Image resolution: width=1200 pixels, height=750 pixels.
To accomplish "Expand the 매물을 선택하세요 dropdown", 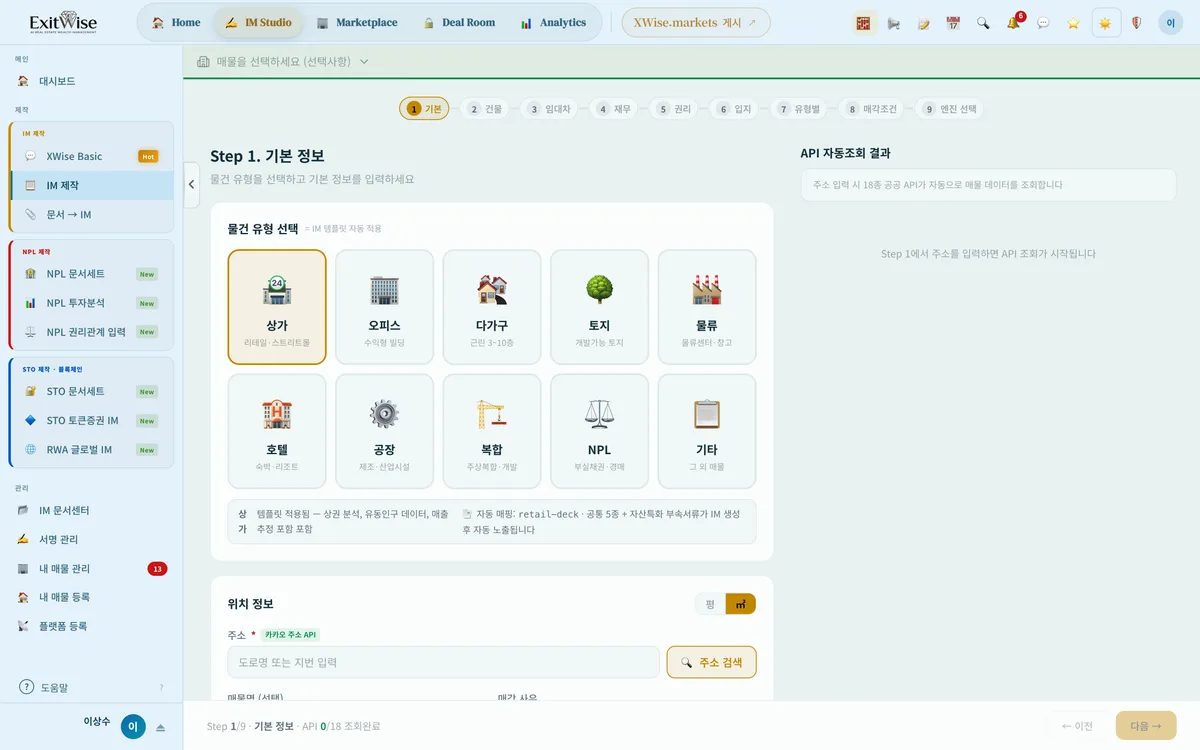I will 283,61.
